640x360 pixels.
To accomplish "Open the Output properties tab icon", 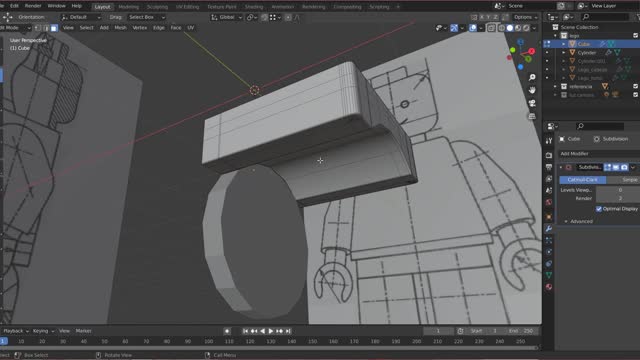I will click(x=549, y=167).
